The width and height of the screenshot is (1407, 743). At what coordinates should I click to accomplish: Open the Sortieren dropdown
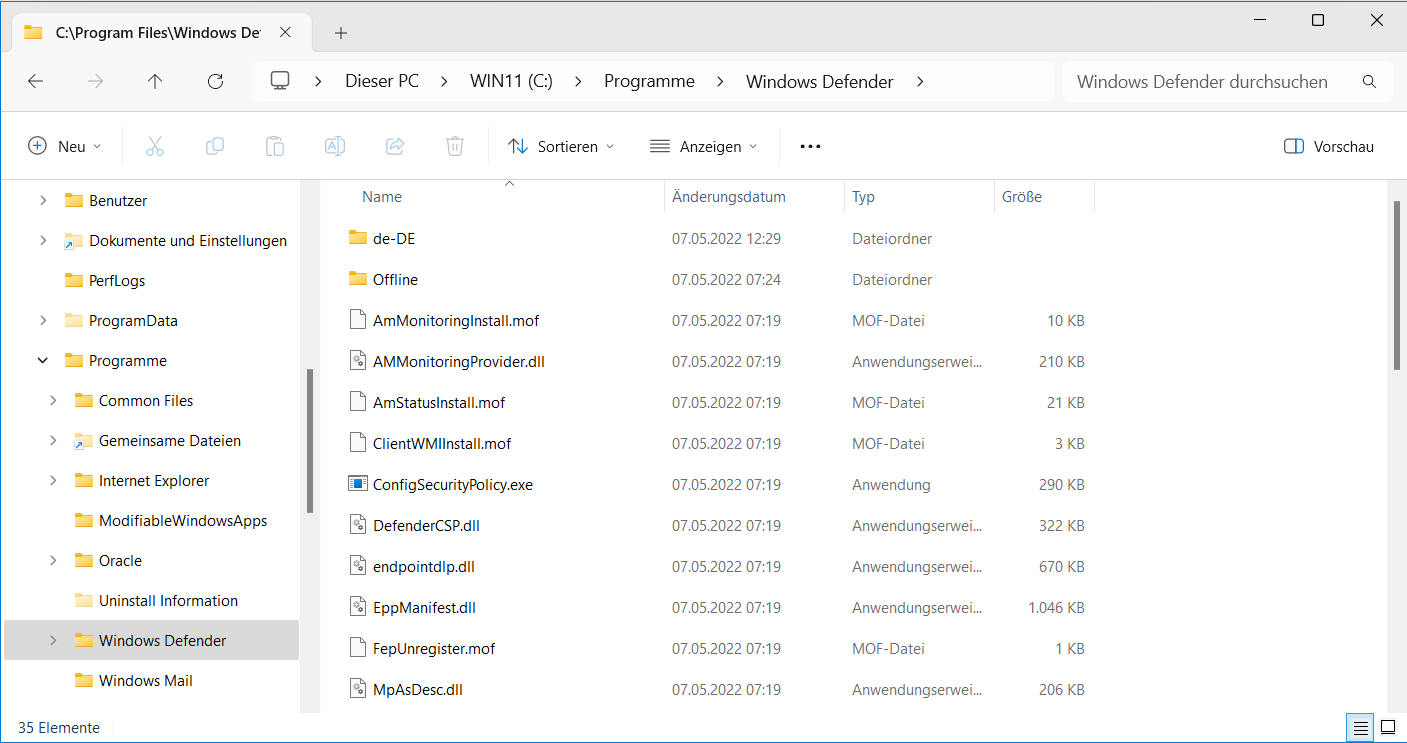point(561,147)
